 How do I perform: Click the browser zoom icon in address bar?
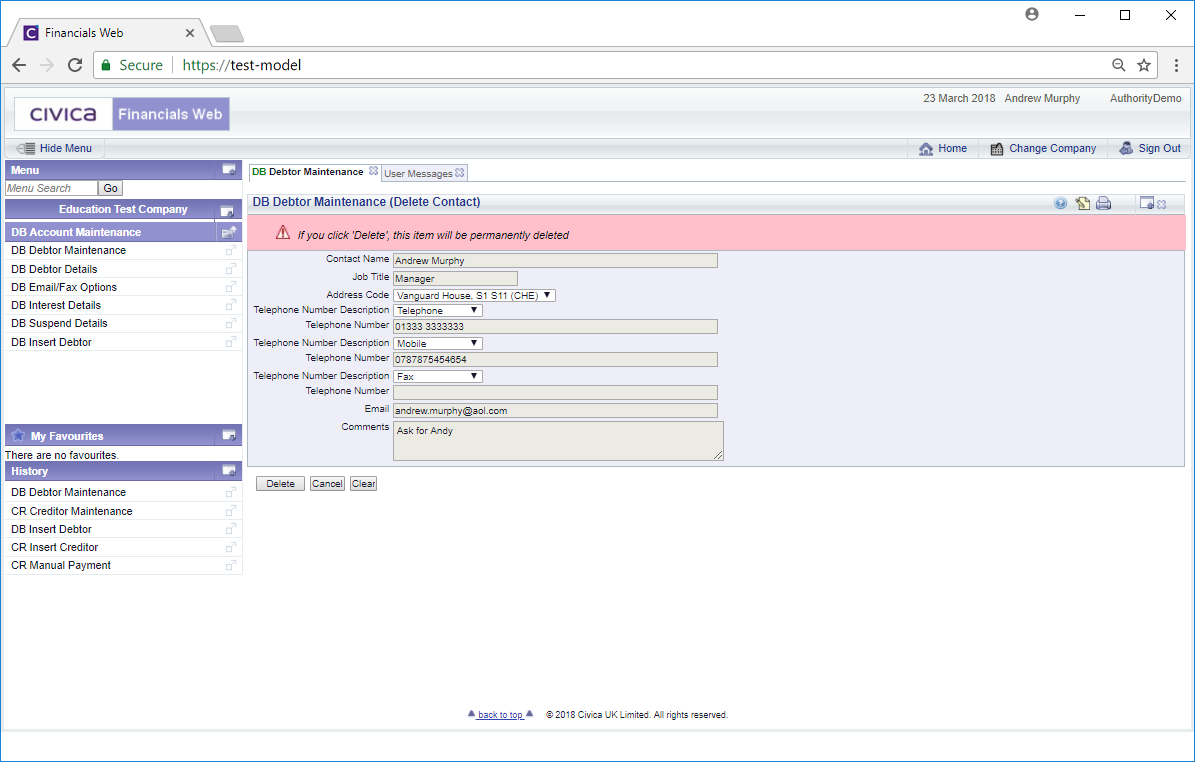[x=1118, y=66]
